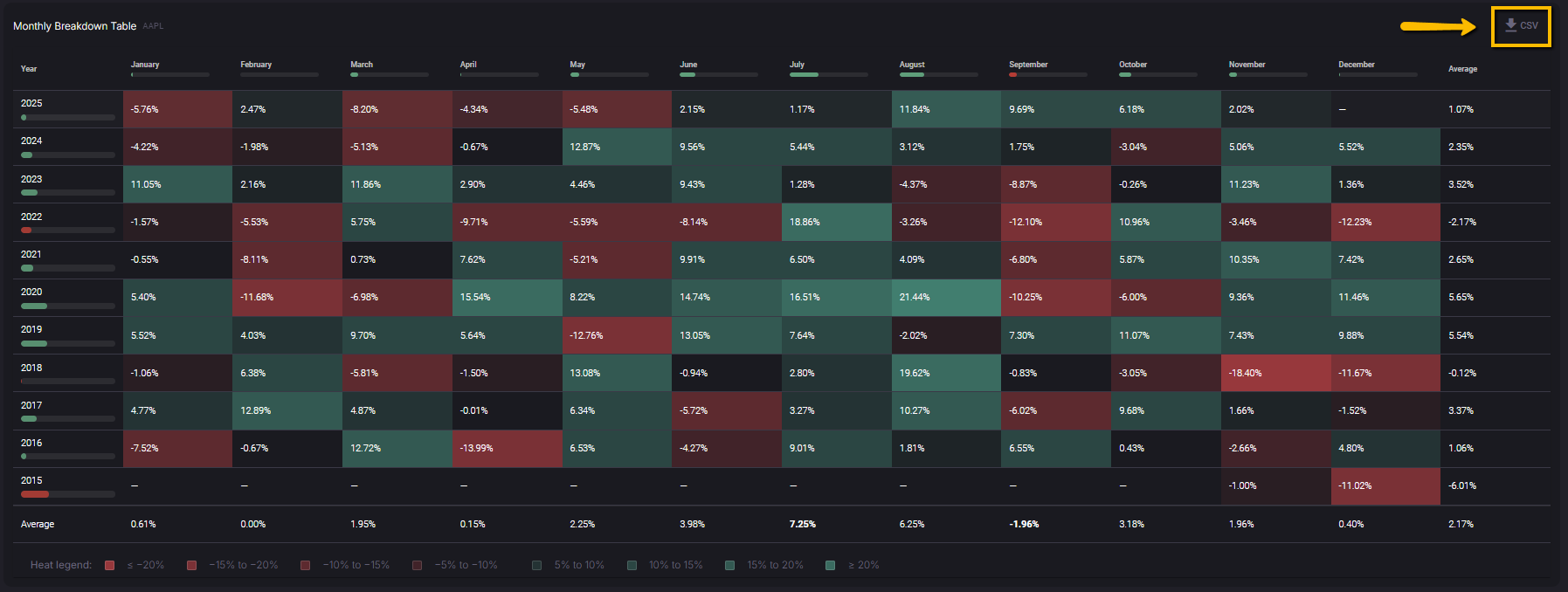Screen dimensions: 1568x592
Task: Click the 10% to 15% legend swatch
Action: coord(632,565)
